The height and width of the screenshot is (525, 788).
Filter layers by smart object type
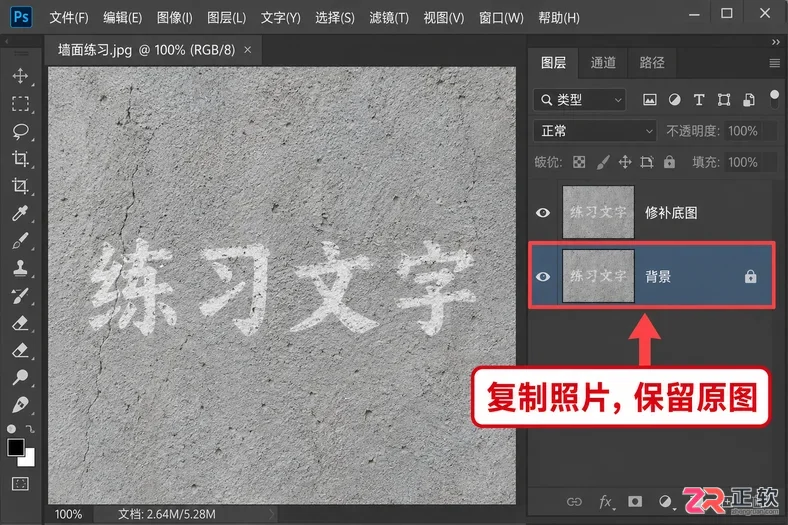[749, 99]
